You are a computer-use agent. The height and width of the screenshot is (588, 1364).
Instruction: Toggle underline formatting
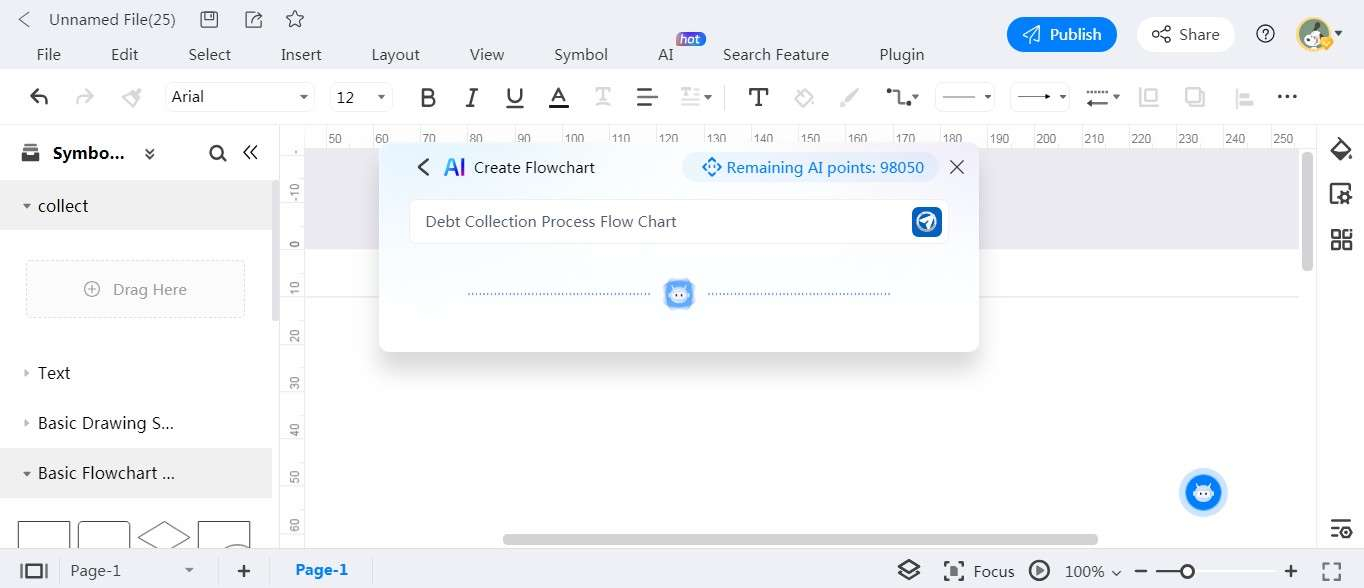pyautogui.click(x=515, y=97)
